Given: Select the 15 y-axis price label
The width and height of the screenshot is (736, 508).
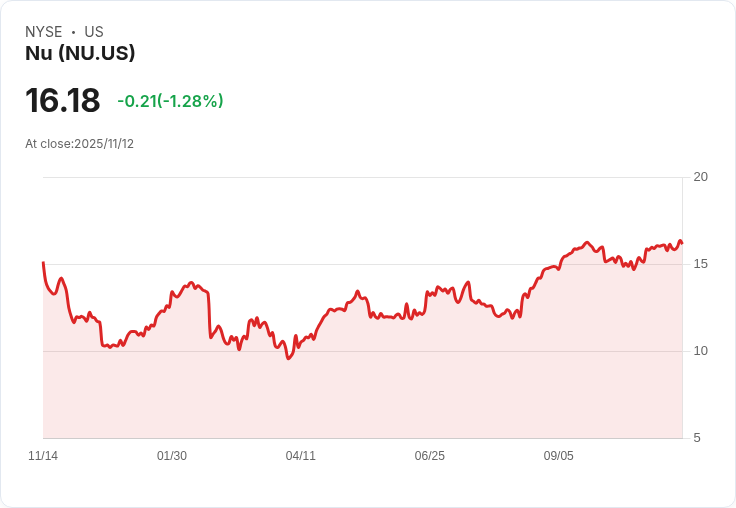Looking at the screenshot, I should (x=700, y=264).
